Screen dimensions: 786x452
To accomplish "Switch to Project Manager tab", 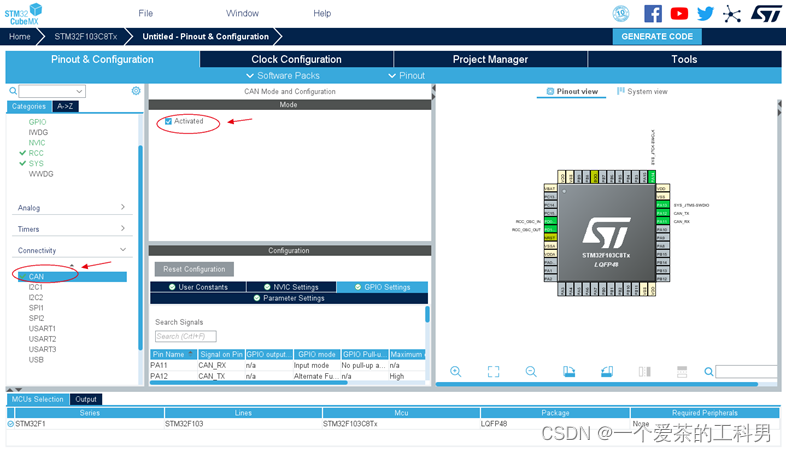I will click(490, 59).
